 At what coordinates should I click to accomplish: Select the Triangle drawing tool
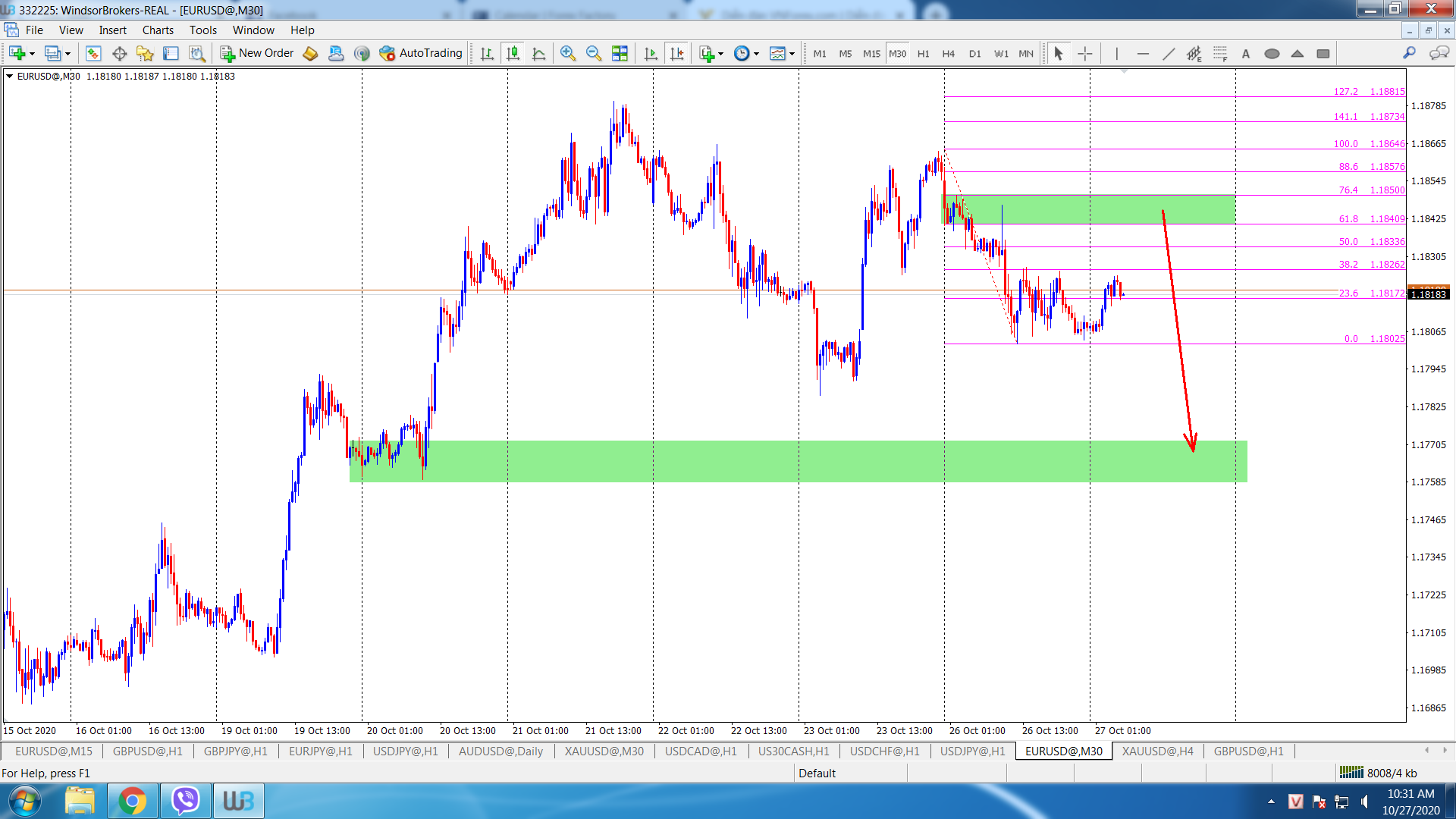(1298, 53)
